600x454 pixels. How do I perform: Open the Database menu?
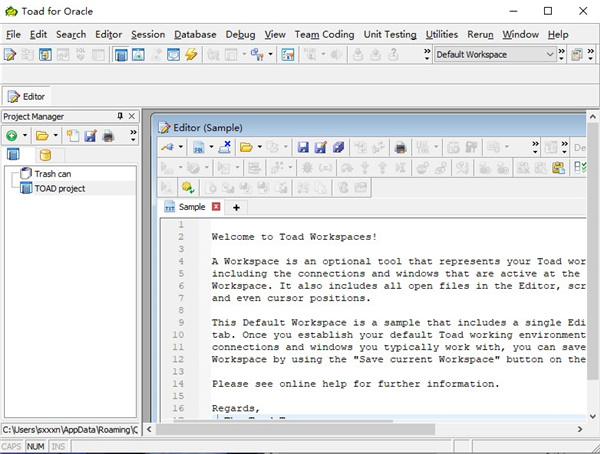coord(194,34)
